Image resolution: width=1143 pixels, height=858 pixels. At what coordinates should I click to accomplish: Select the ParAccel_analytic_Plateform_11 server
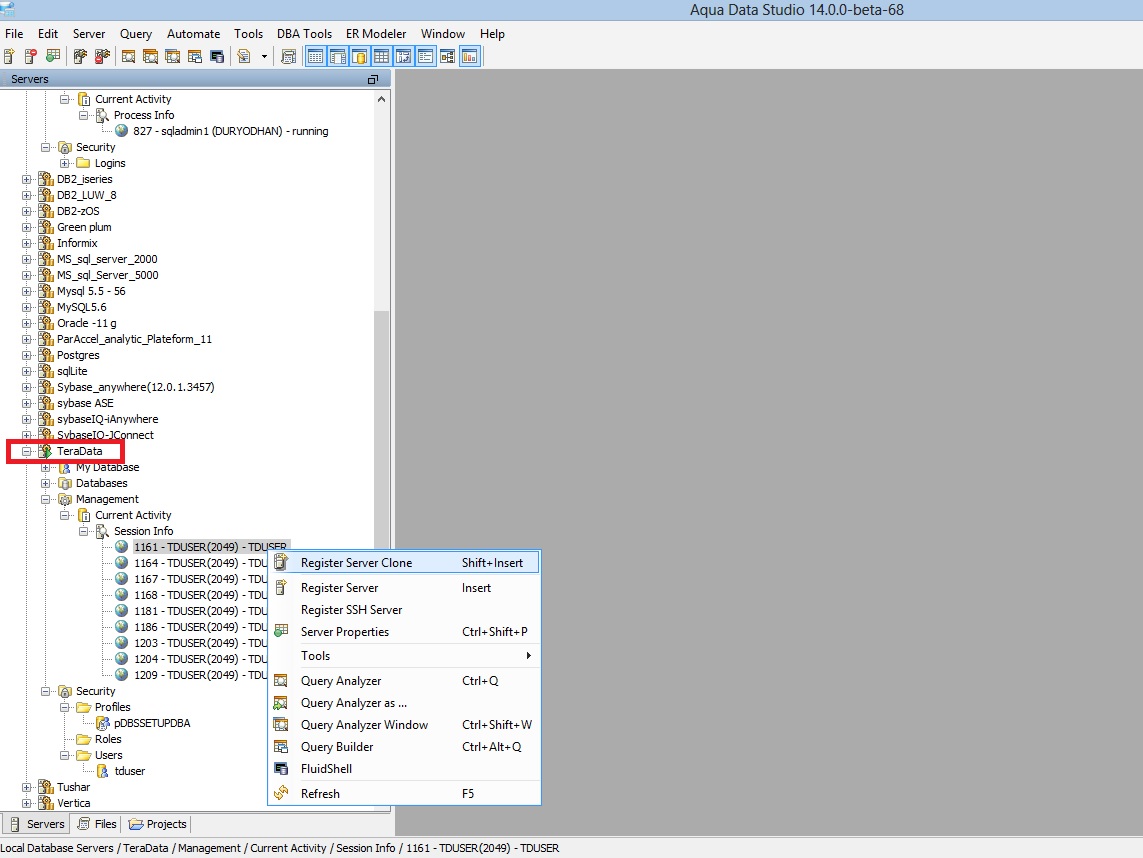point(134,339)
